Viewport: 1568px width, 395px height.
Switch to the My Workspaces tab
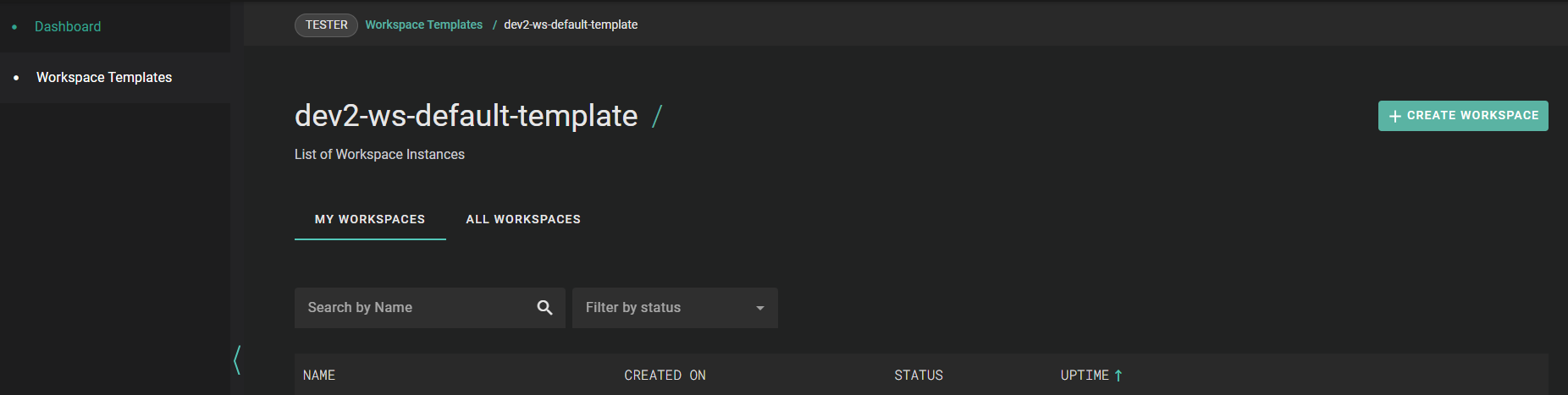pos(370,219)
